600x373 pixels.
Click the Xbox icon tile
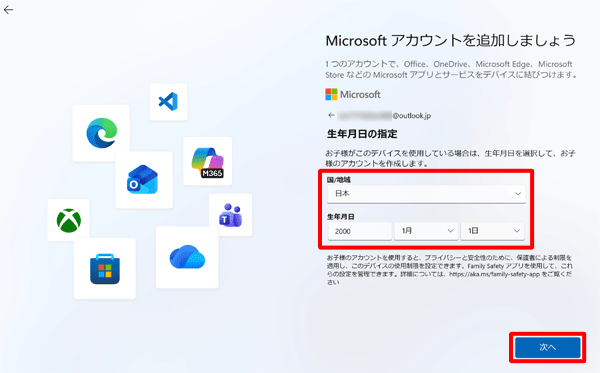point(68,220)
